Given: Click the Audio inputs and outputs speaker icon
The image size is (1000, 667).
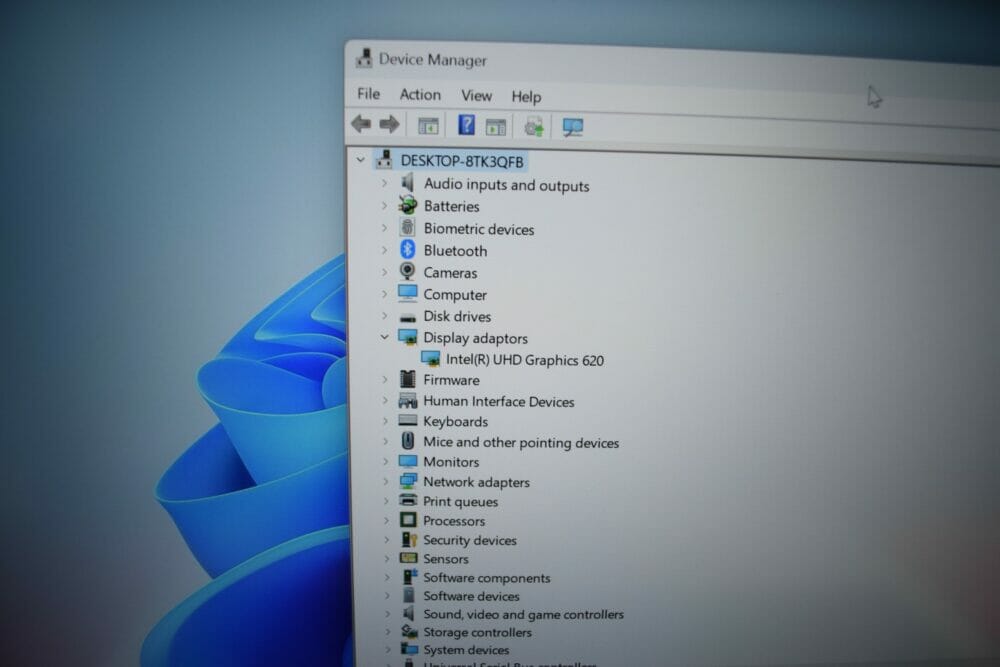Looking at the screenshot, I should coord(408,182).
